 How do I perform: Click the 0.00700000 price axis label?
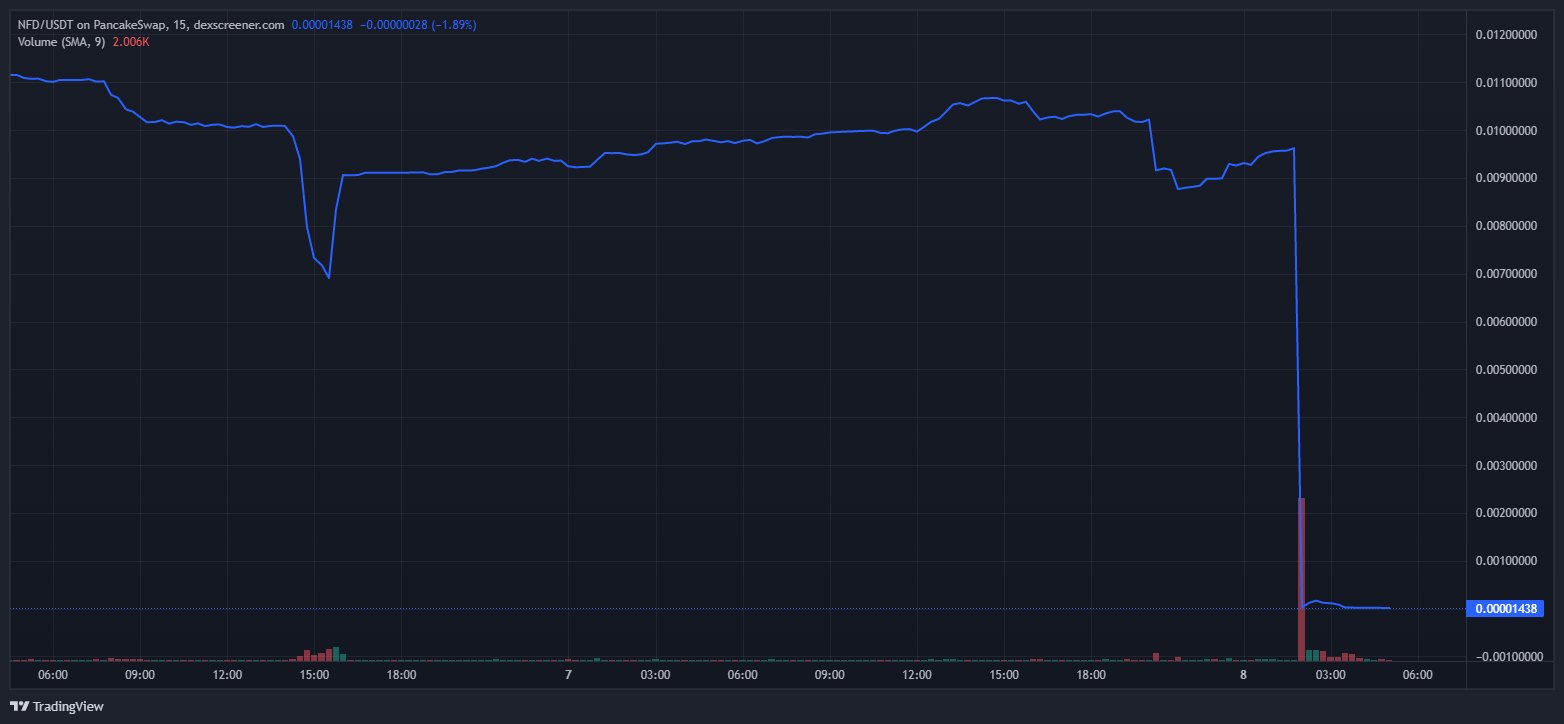[x=1506, y=274]
